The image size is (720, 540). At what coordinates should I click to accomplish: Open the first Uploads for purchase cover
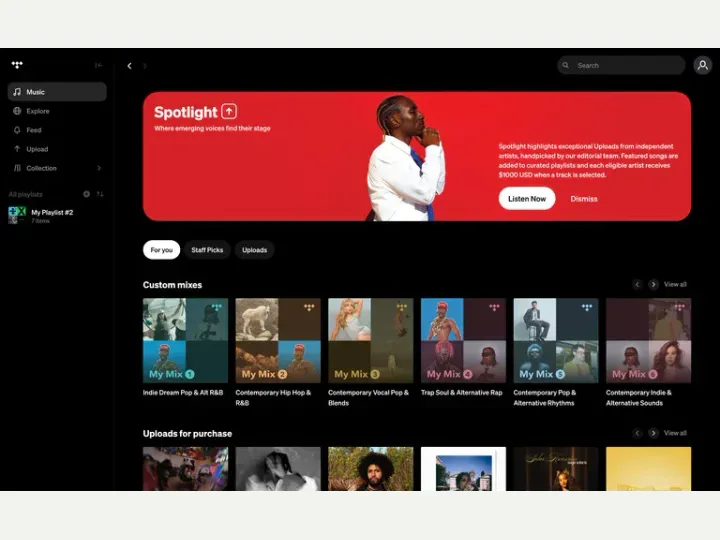(x=185, y=469)
